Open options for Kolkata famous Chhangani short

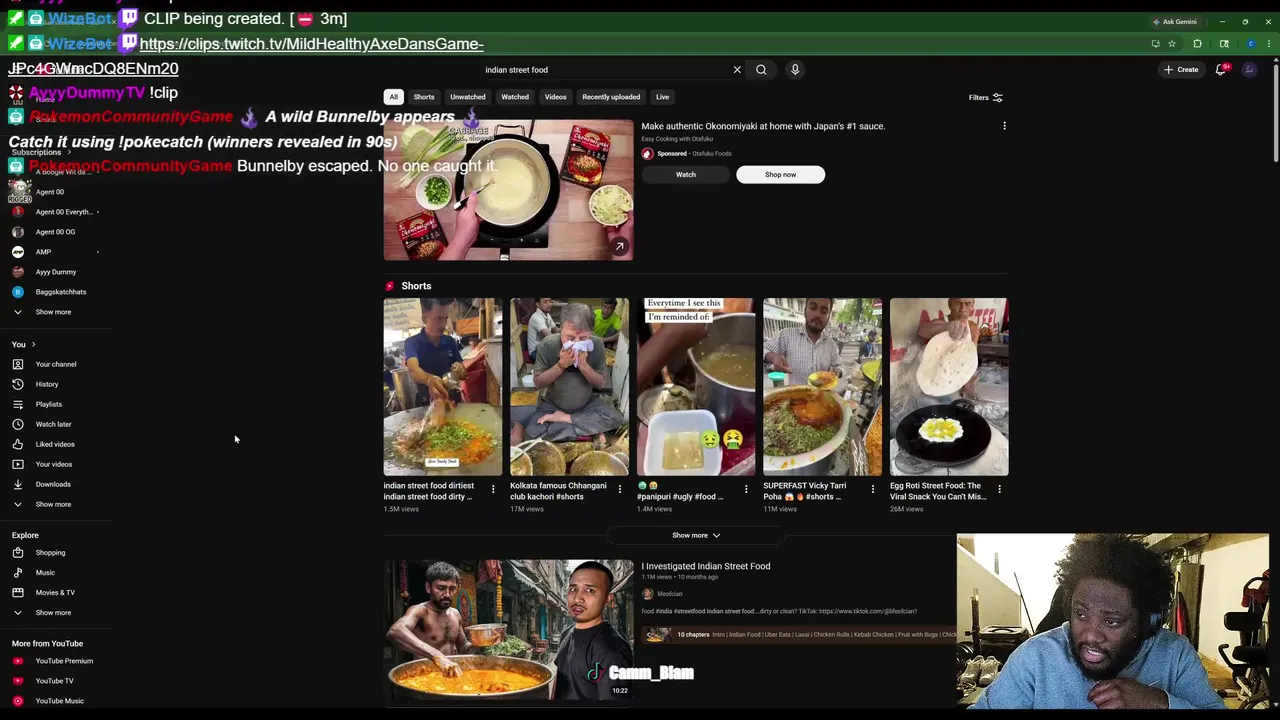(619, 489)
